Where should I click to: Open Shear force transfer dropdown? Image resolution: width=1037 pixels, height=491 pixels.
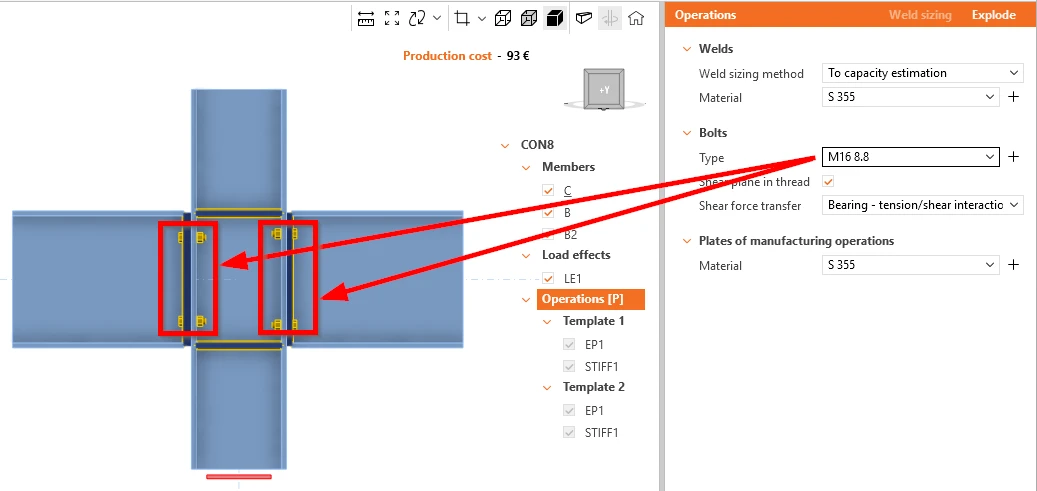click(923, 205)
